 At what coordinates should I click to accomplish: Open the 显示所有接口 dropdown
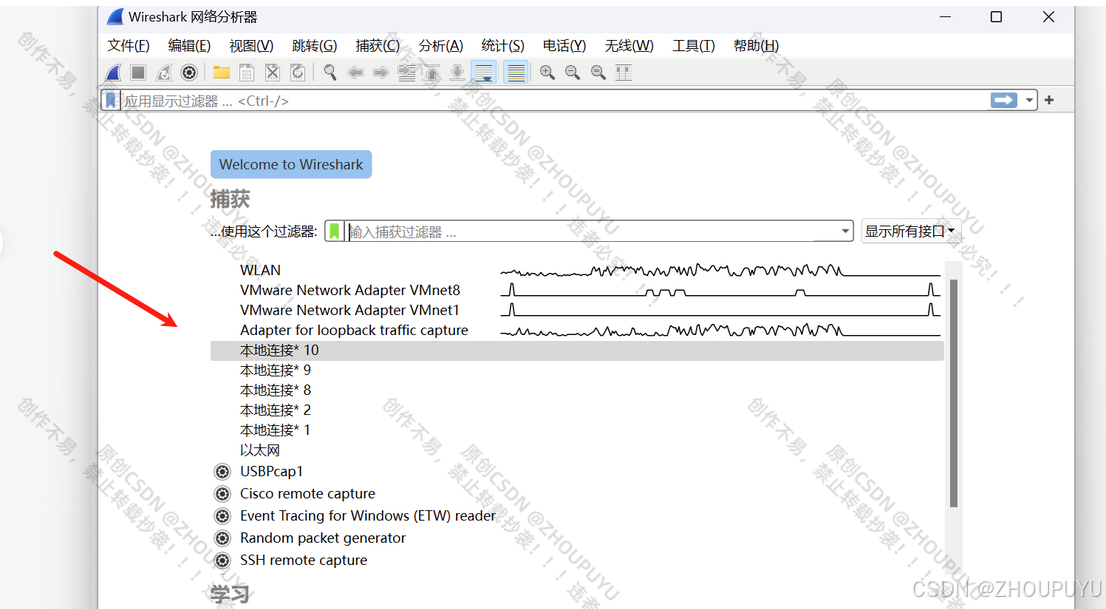click(x=910, y=231)
